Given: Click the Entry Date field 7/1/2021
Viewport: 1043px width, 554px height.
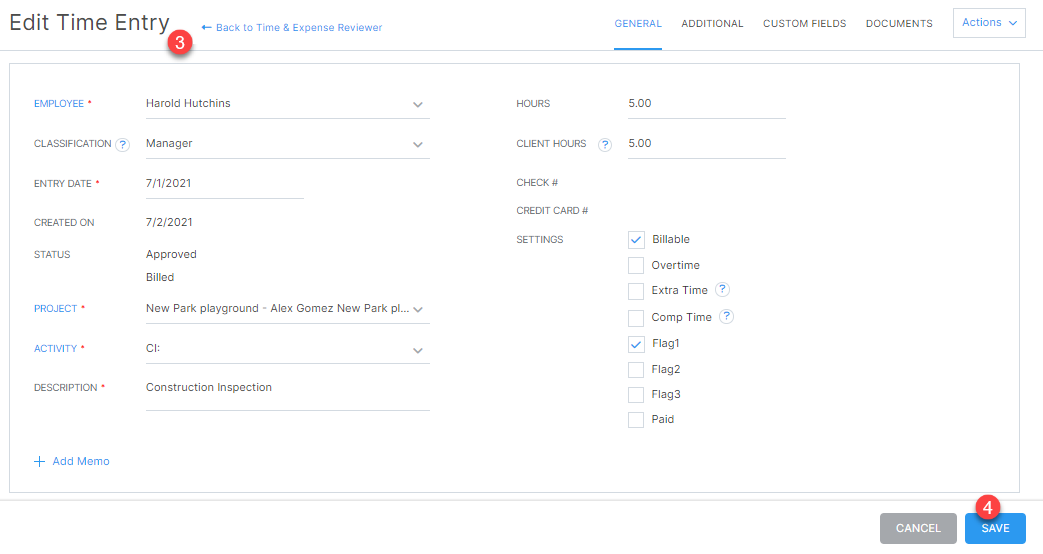Looking at the screenshot, I should click(224, 184).
